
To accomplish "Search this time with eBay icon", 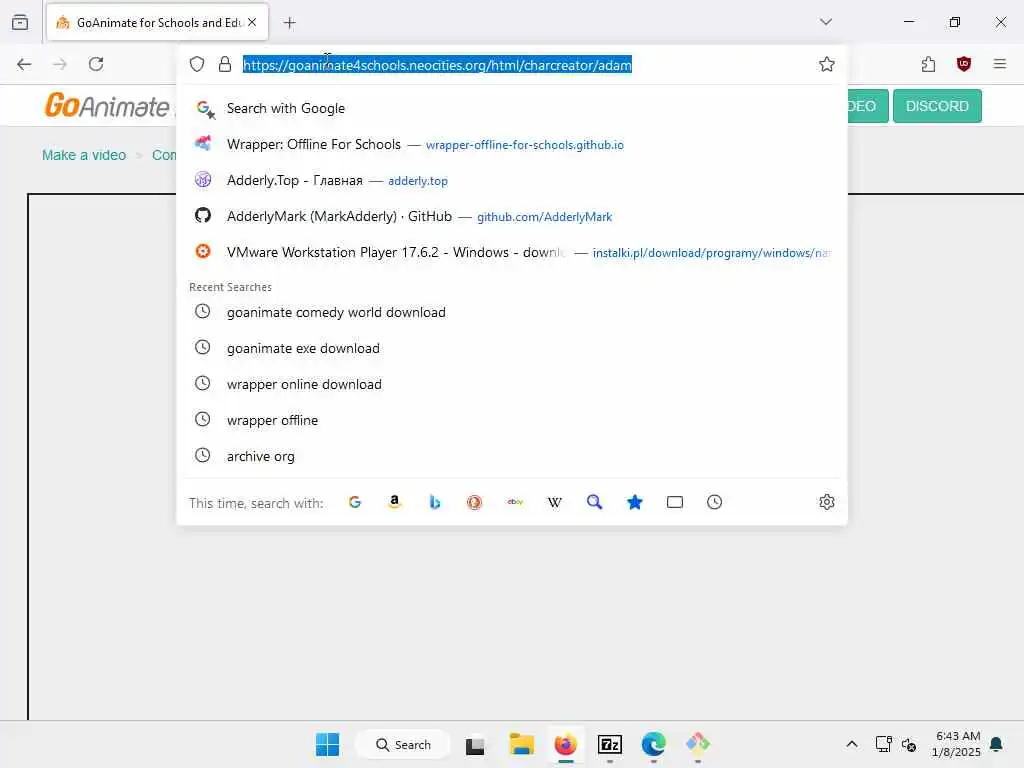I will coord(515,502).
